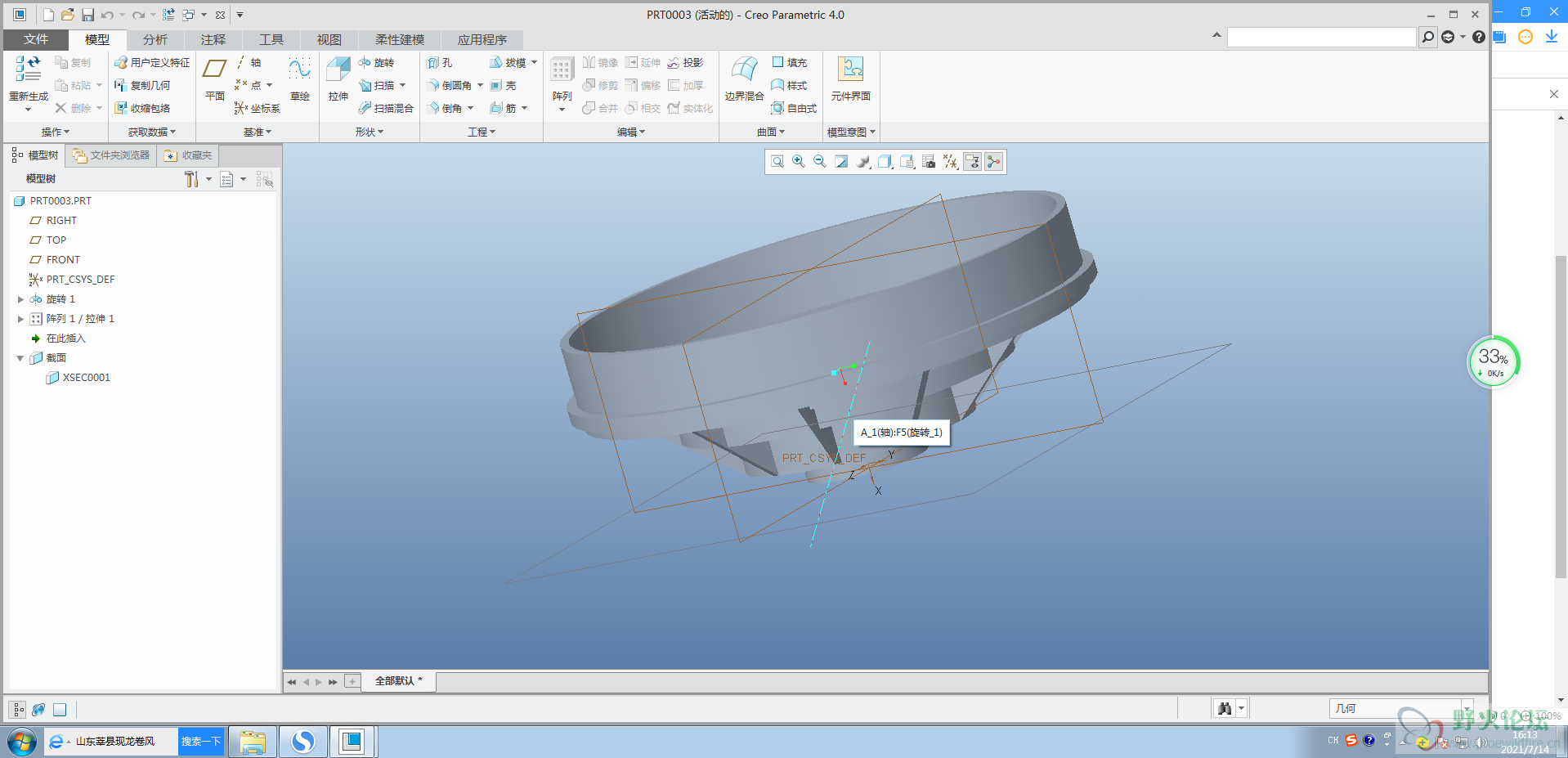Click Repaint icon in graphics toolbar
The height and width of the screenshot is (758, 1568).
(841, 162)
